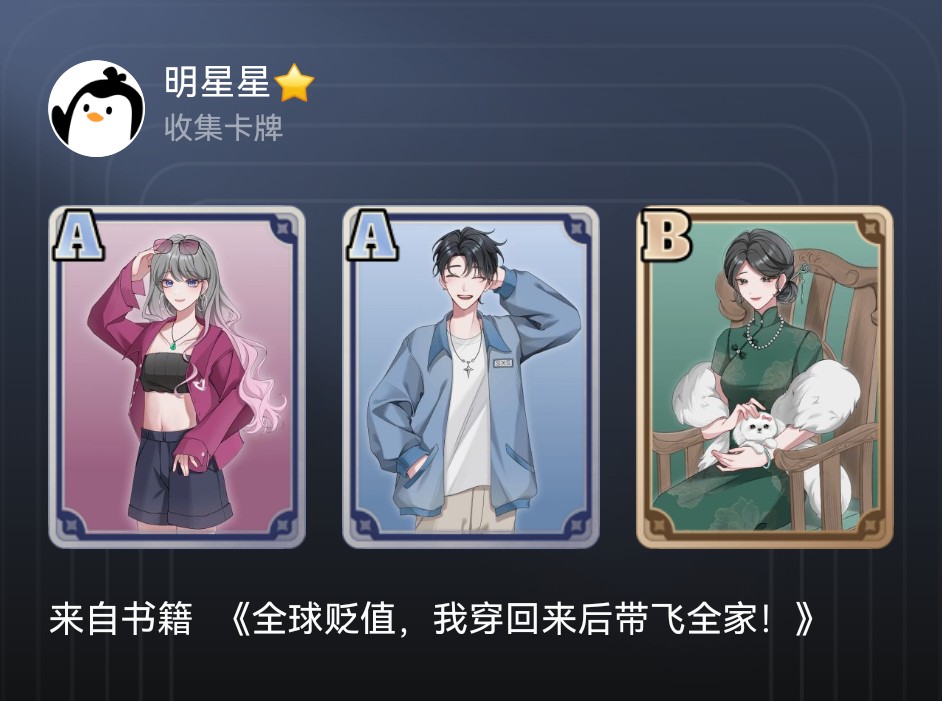Click the penguin avatar profile picture
Screen dimensions: 942x701
click(x=97, y=109)
